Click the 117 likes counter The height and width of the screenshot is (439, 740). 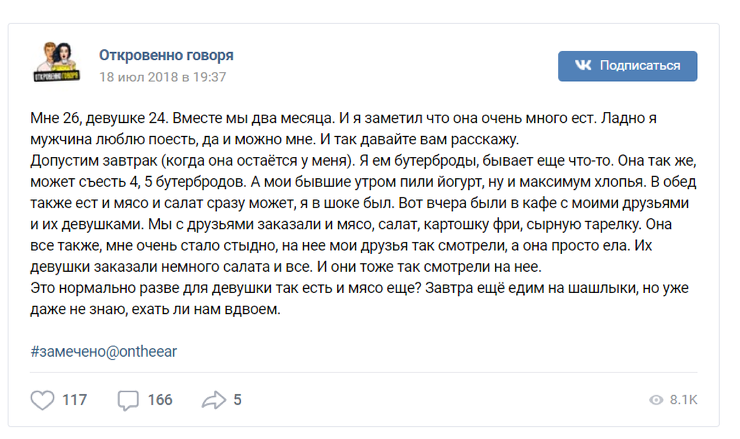click(75, 400)
